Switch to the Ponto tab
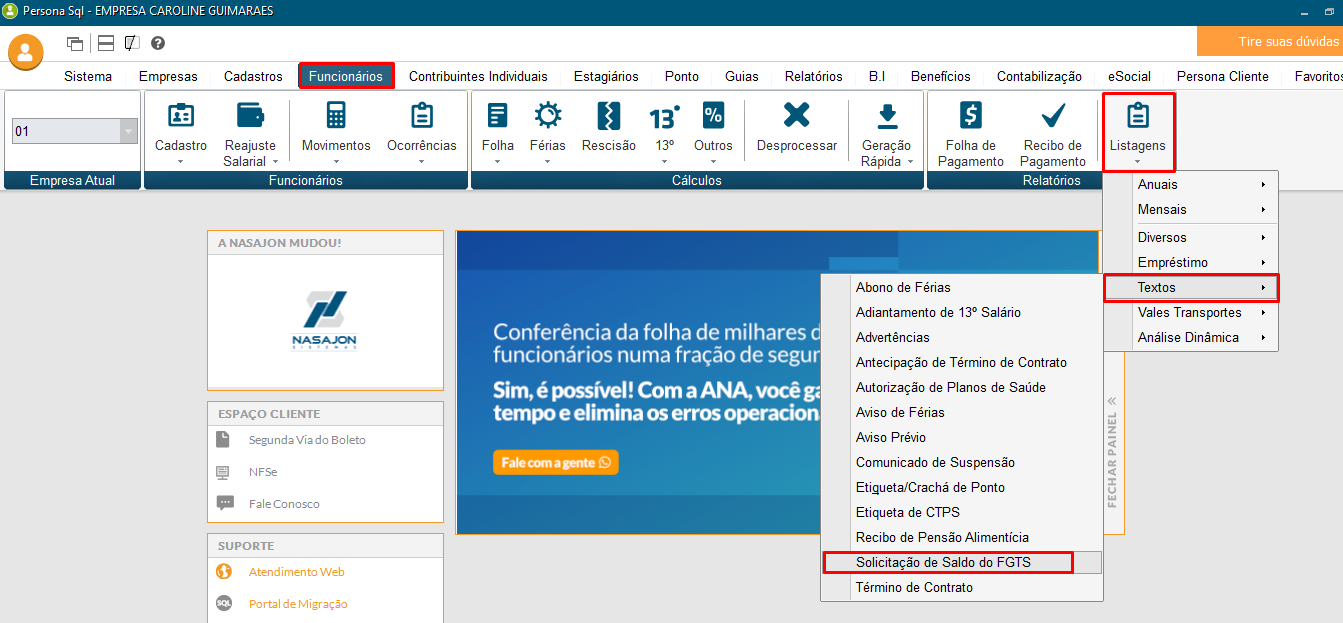Screen dimensions: 1343x623 682,76
